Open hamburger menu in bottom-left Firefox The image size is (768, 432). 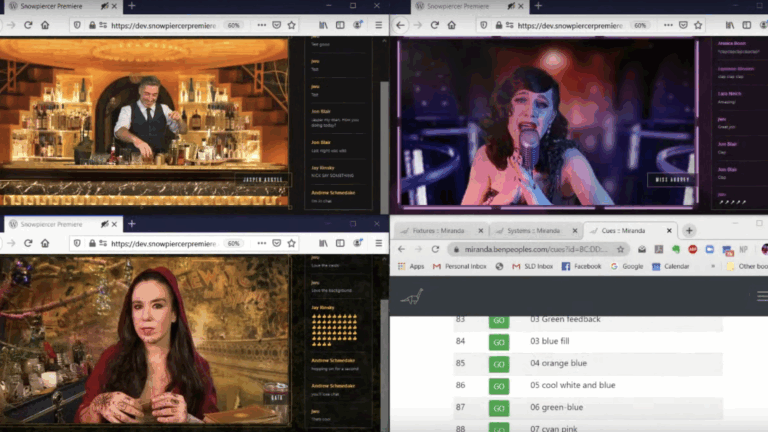(x=379, y=243)
